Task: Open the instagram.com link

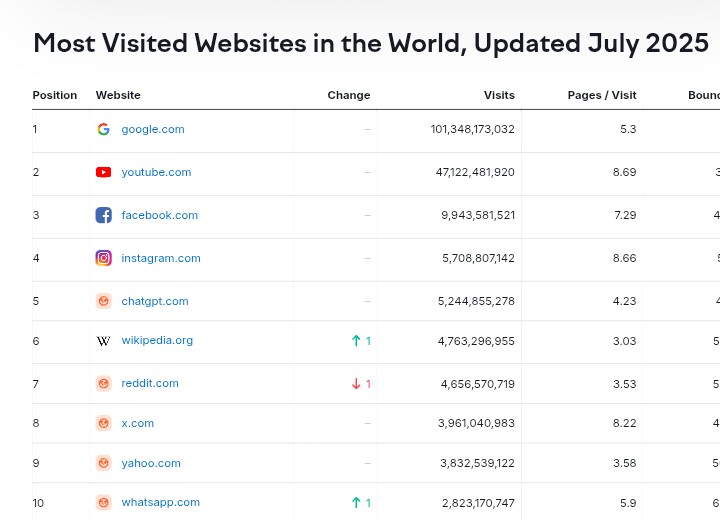Action: 161,258
